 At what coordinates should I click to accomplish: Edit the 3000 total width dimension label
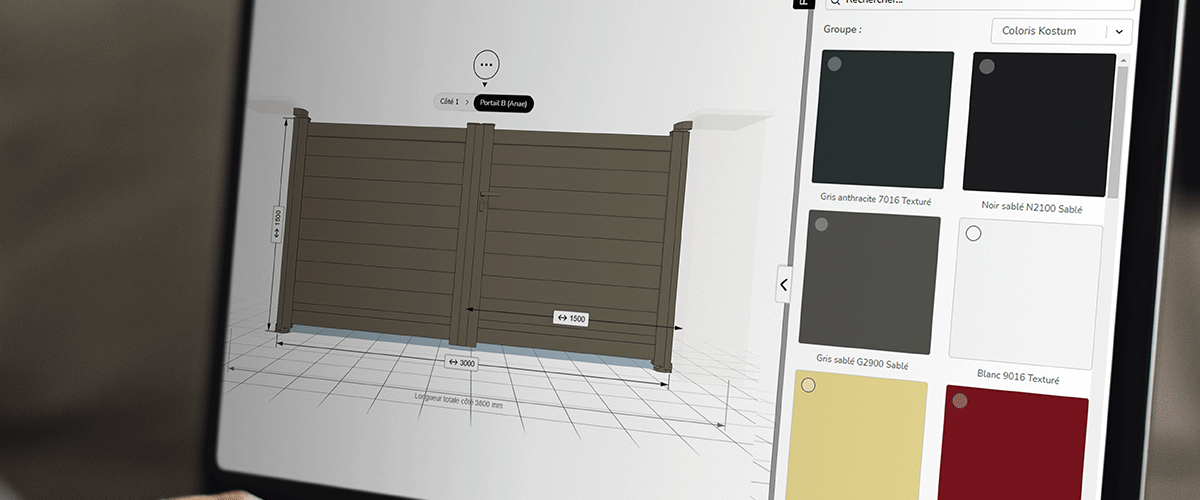[x=462, y=363]
